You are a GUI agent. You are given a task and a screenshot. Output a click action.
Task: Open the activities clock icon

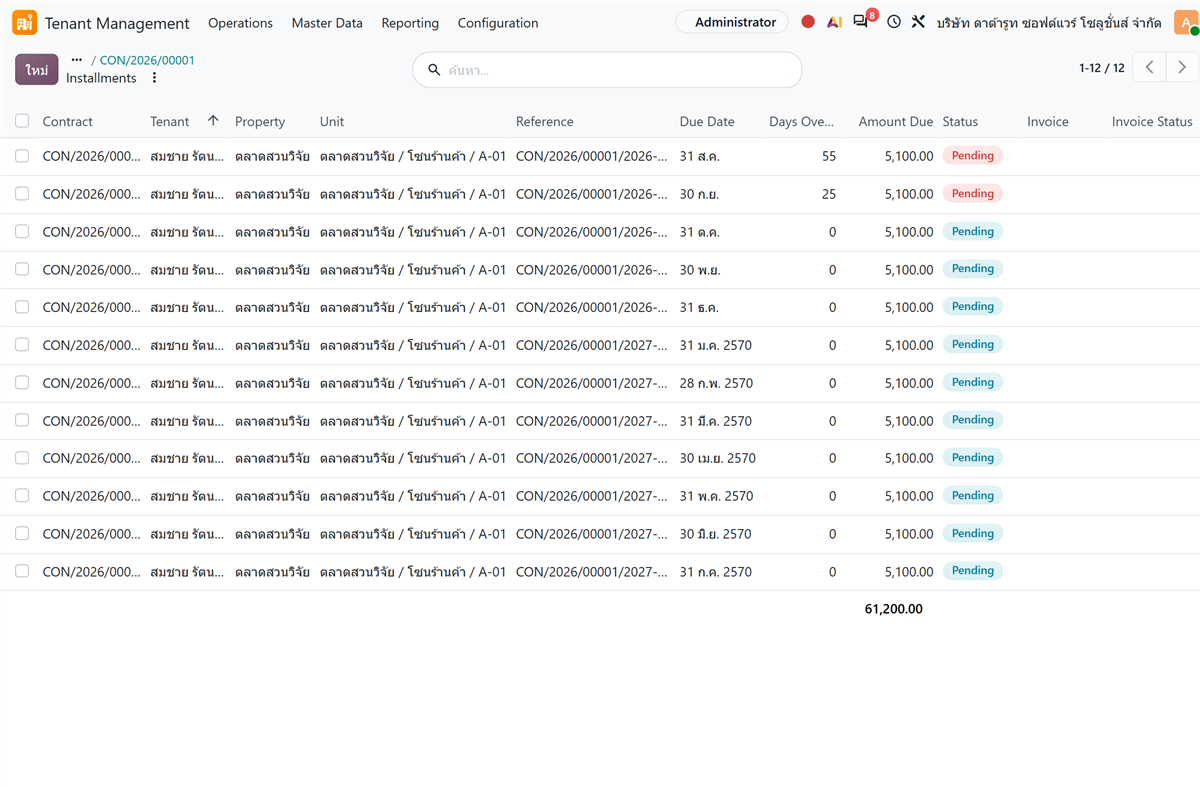894,22
